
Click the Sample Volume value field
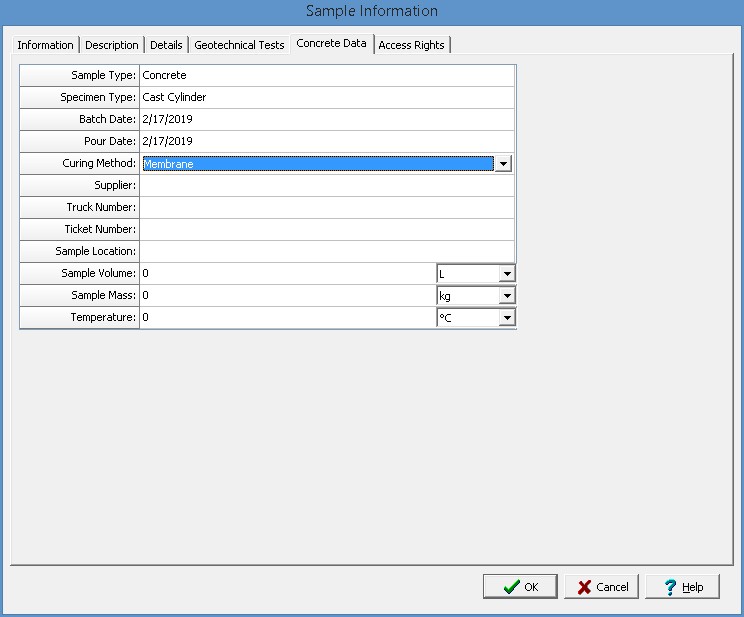click(287, 274)
